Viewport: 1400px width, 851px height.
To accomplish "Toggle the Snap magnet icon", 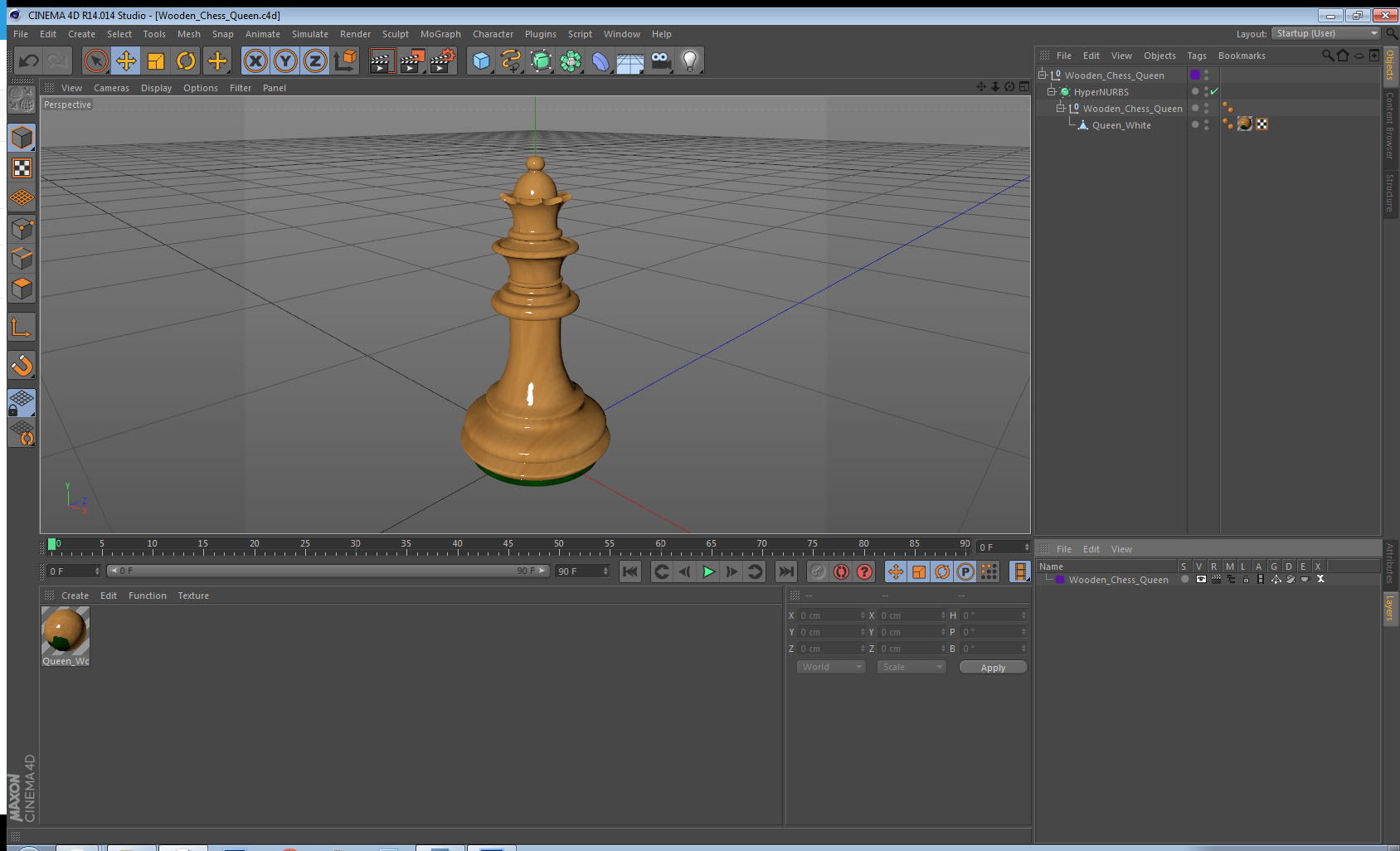I will 22,365.
